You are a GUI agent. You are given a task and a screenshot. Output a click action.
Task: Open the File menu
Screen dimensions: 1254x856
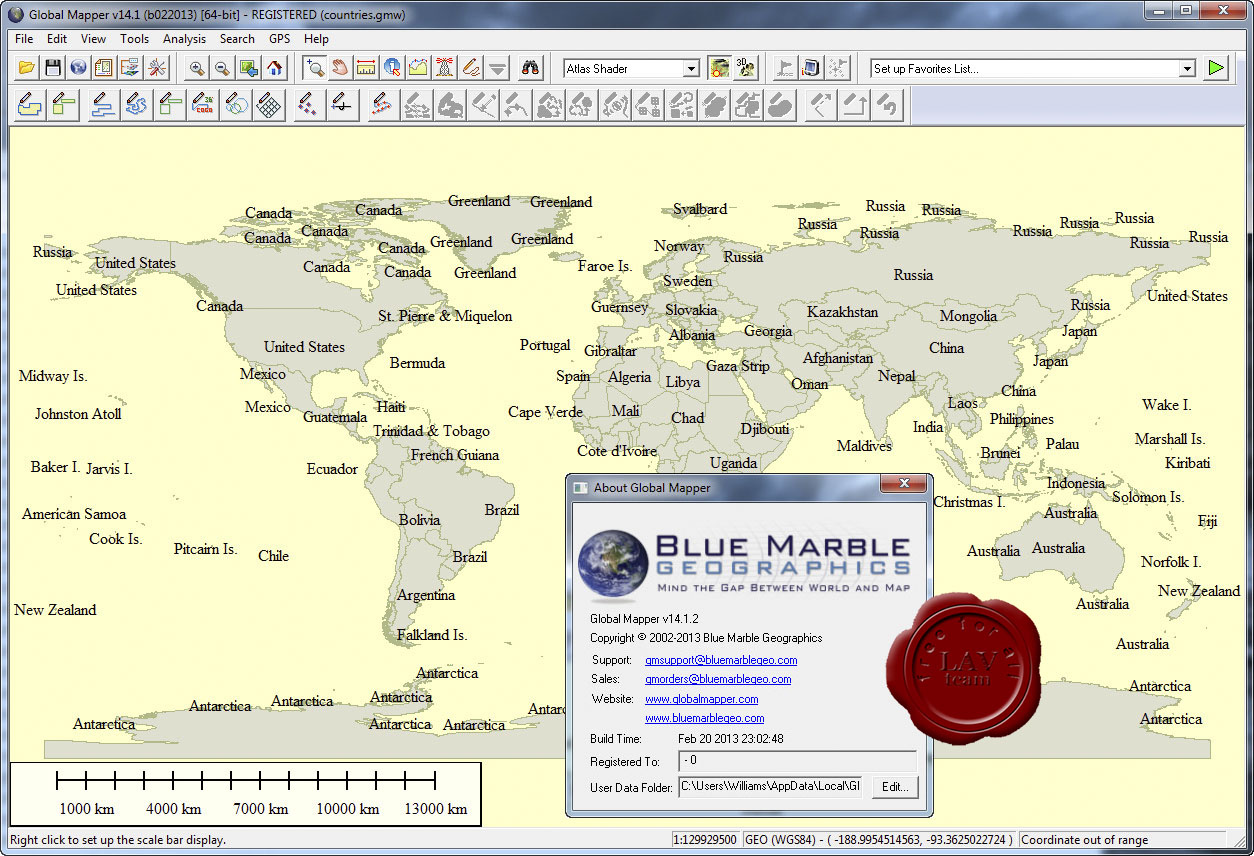[24, 39]
